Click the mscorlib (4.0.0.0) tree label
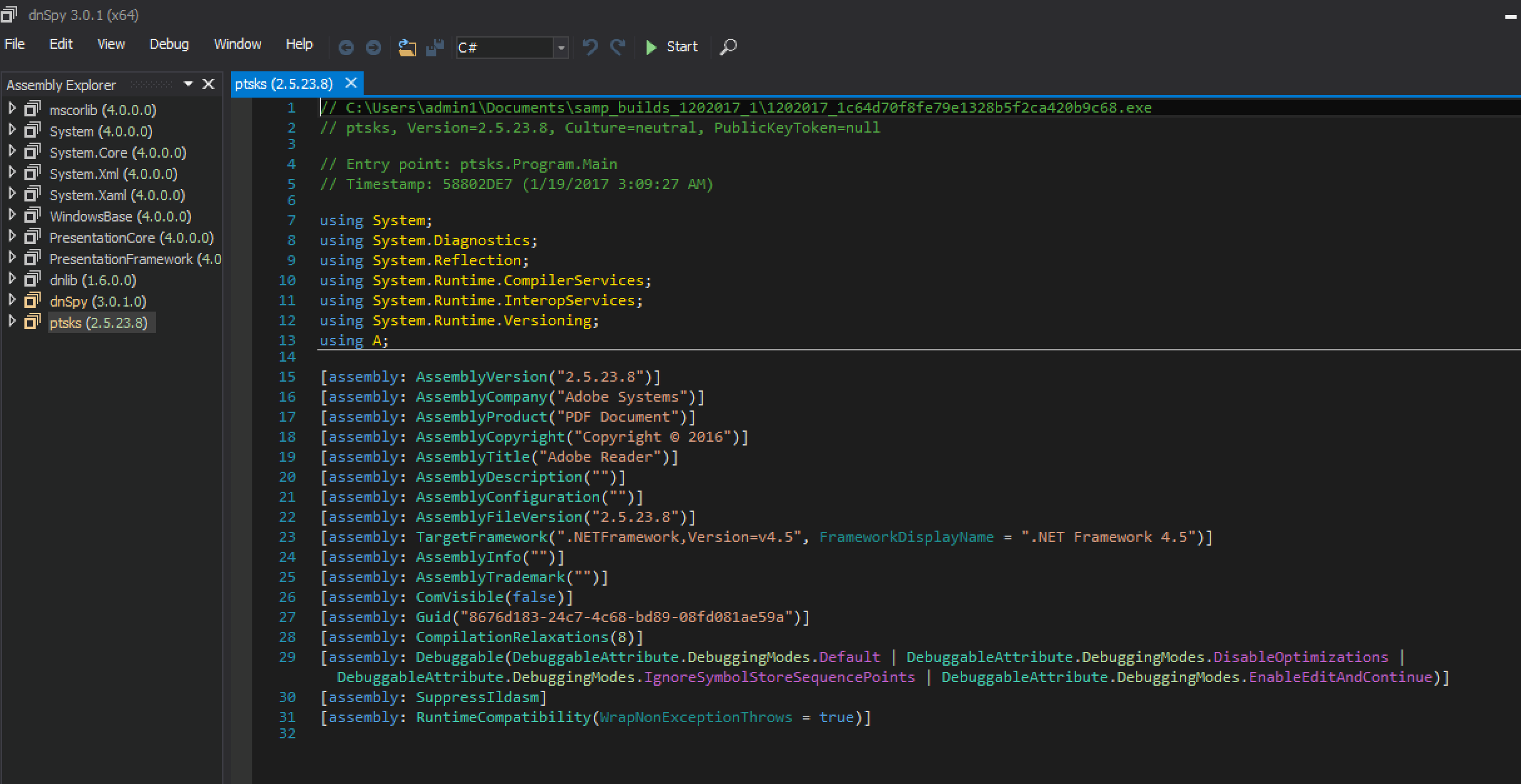Screen dimensions: 1521x784 coord(103,110)
